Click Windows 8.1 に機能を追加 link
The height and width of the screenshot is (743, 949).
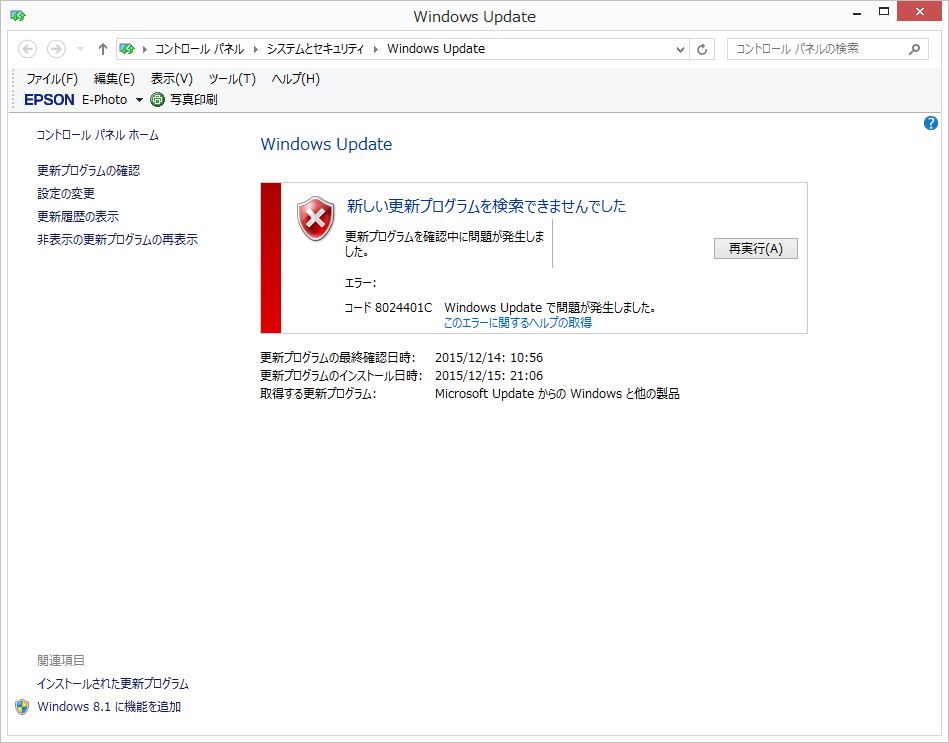(x=109, y=707)
